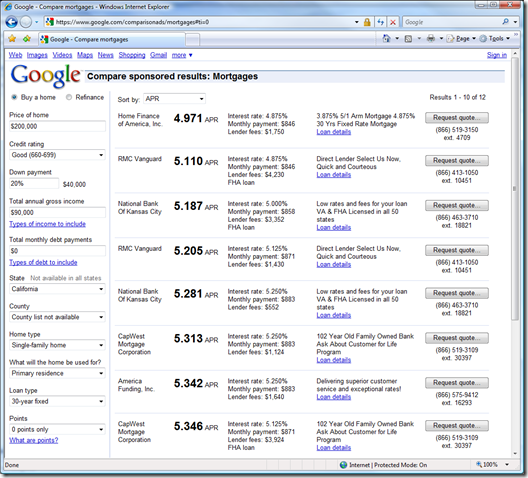The height and width of the screenshot is (478, 528).
Task: Open the Primary residence dropdown
Action: point(57,373)
